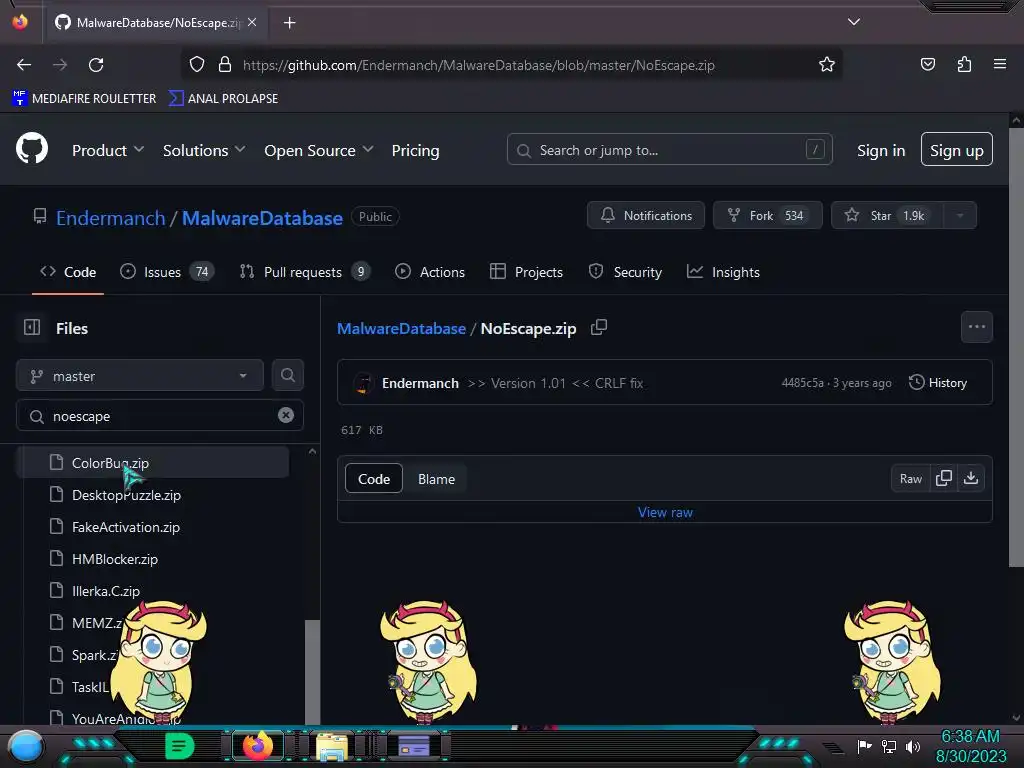Image resolution: width=1024 pixels, height=768 pixels.
Task: Switch to the Projects tab
Action: tap(526, 272)
